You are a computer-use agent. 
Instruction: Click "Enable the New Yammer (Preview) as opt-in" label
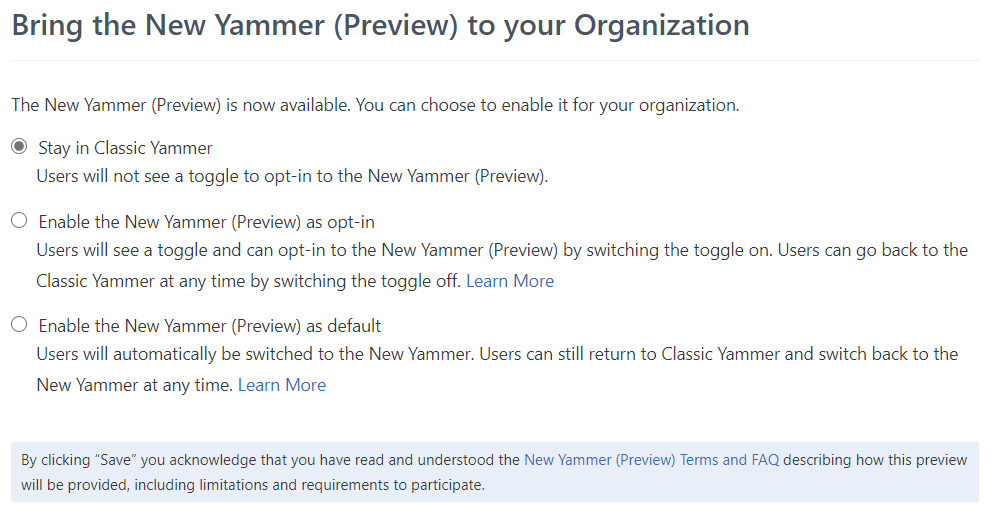coord(206,221)
